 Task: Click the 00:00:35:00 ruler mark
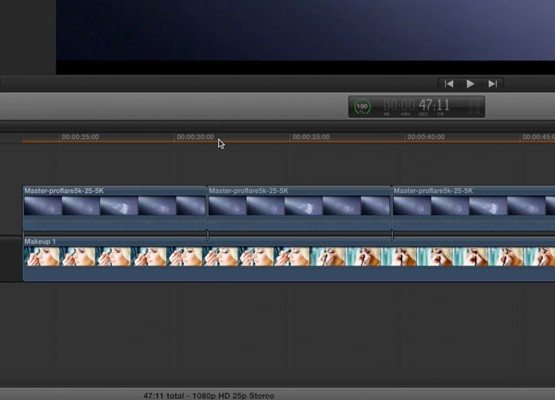click(x=311, y=137)
